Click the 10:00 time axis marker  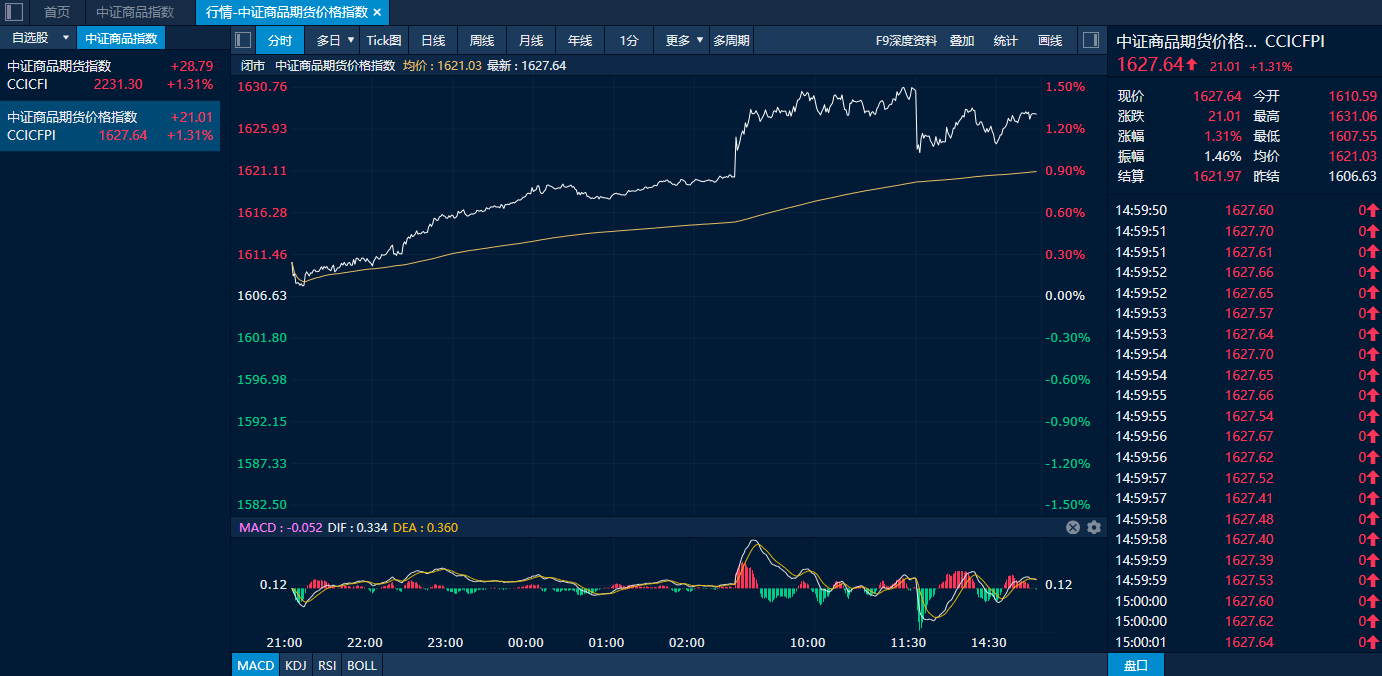click(808, 643)
